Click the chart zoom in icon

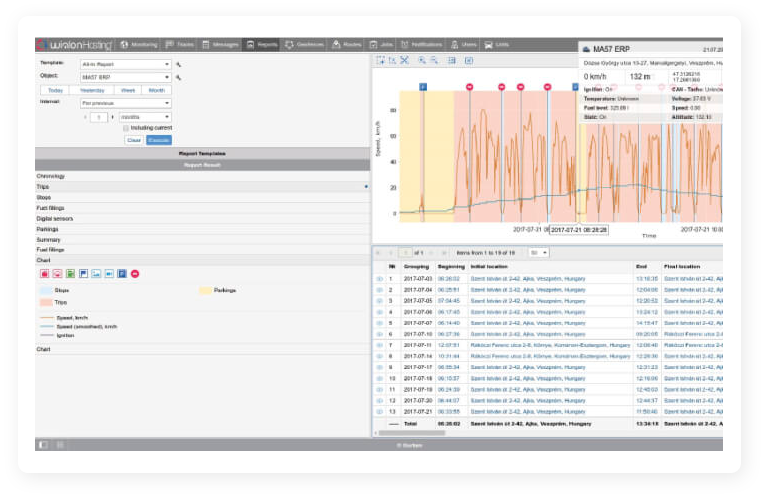(422, 61)
